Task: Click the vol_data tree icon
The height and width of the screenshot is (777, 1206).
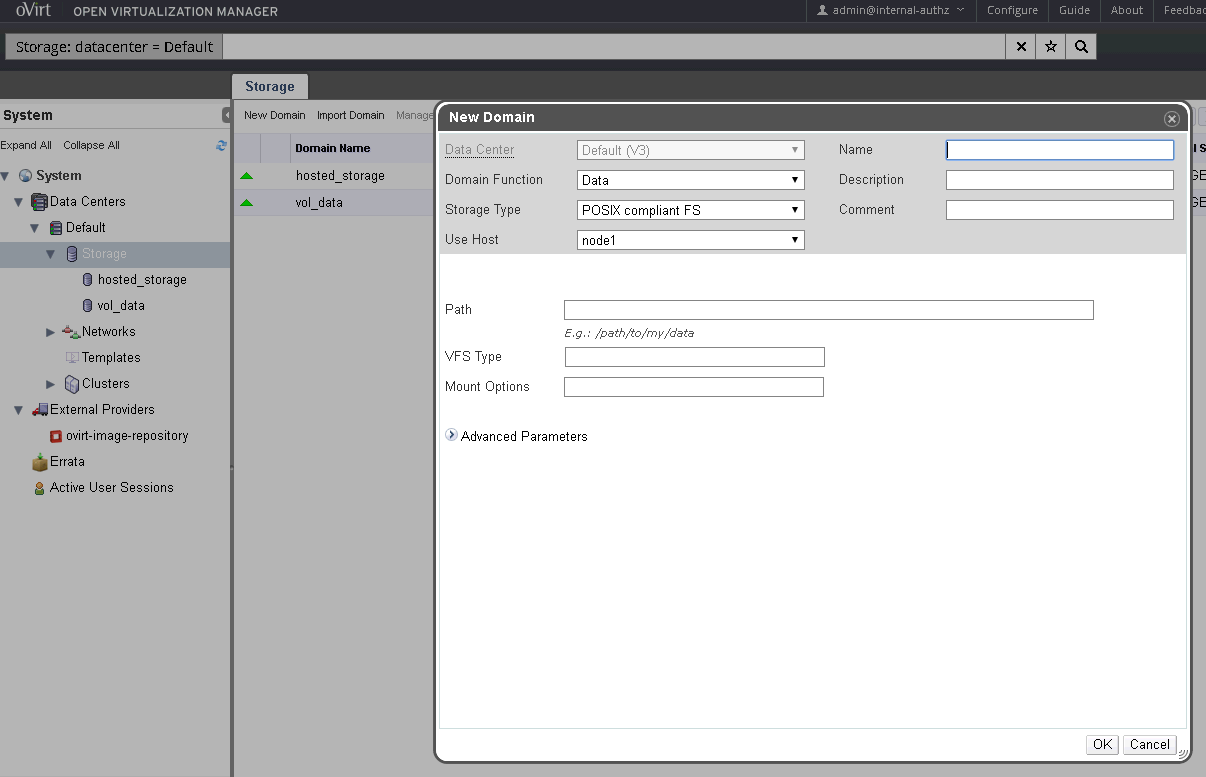Action: (88, 306)
